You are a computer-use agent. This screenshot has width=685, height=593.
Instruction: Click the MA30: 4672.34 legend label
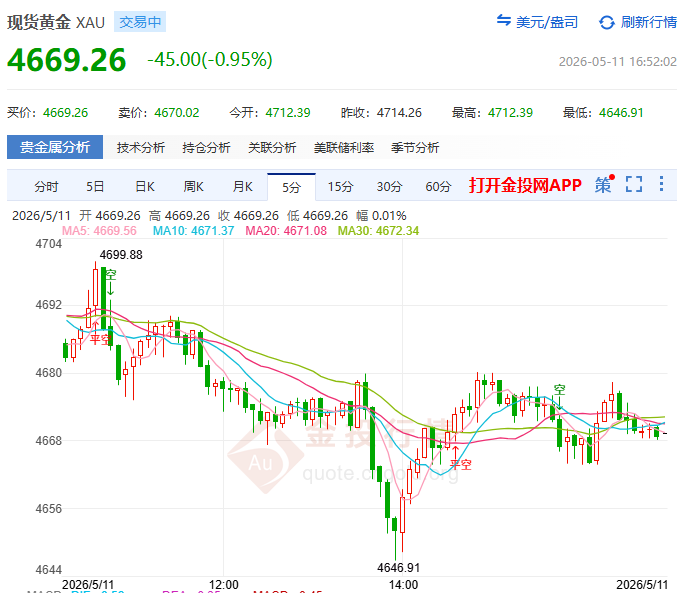(x=378, y=231)
